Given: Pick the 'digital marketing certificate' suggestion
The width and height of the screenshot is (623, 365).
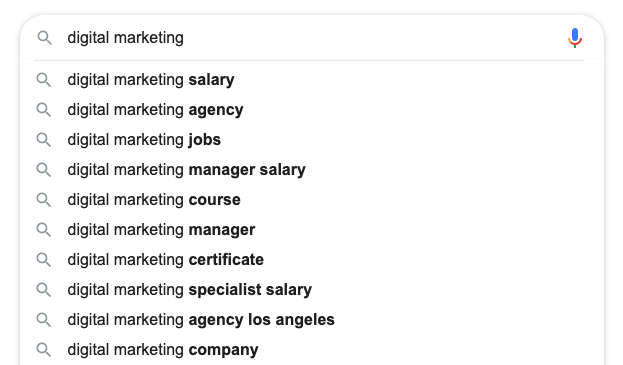Looking at the screenshot, I should coord(312,260).
